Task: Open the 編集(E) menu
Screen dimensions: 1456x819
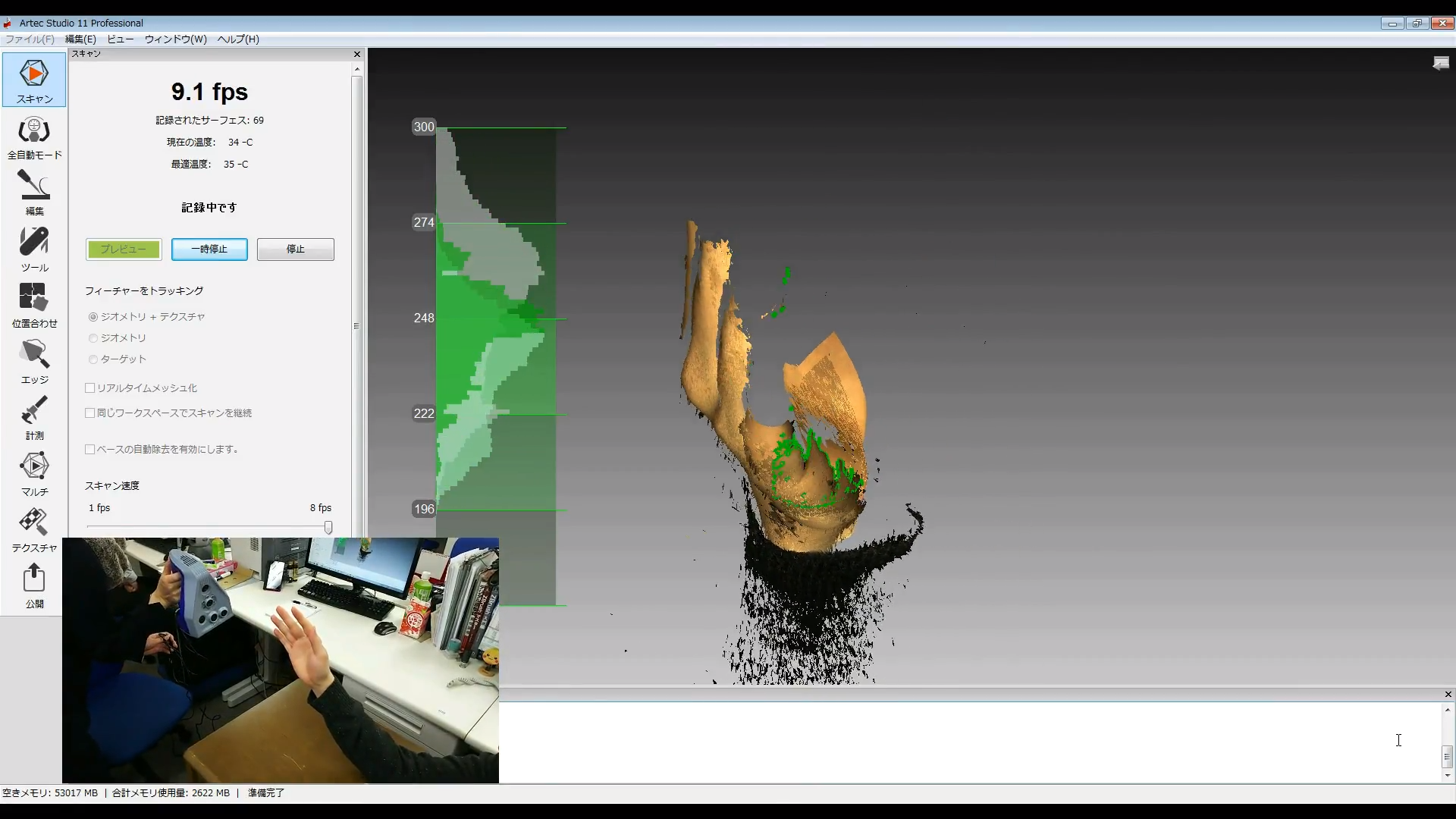Action: click(80, 39)
